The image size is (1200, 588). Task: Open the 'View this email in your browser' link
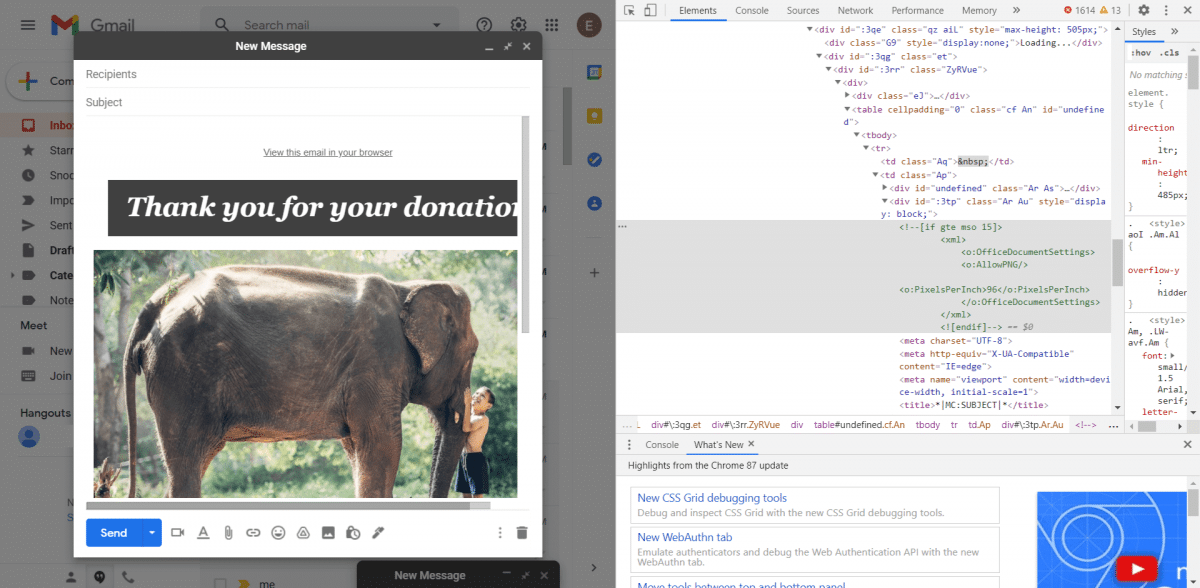pos(327,152)
